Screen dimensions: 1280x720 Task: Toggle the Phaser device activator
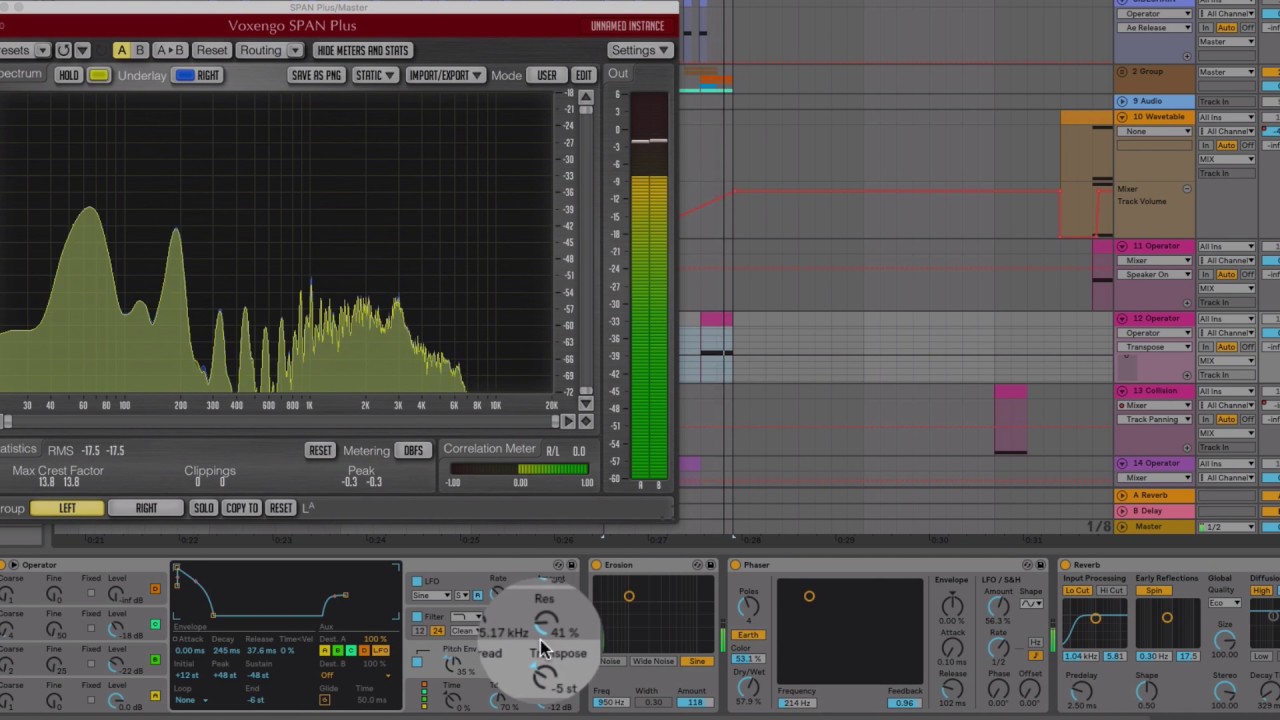coord(736,566)
